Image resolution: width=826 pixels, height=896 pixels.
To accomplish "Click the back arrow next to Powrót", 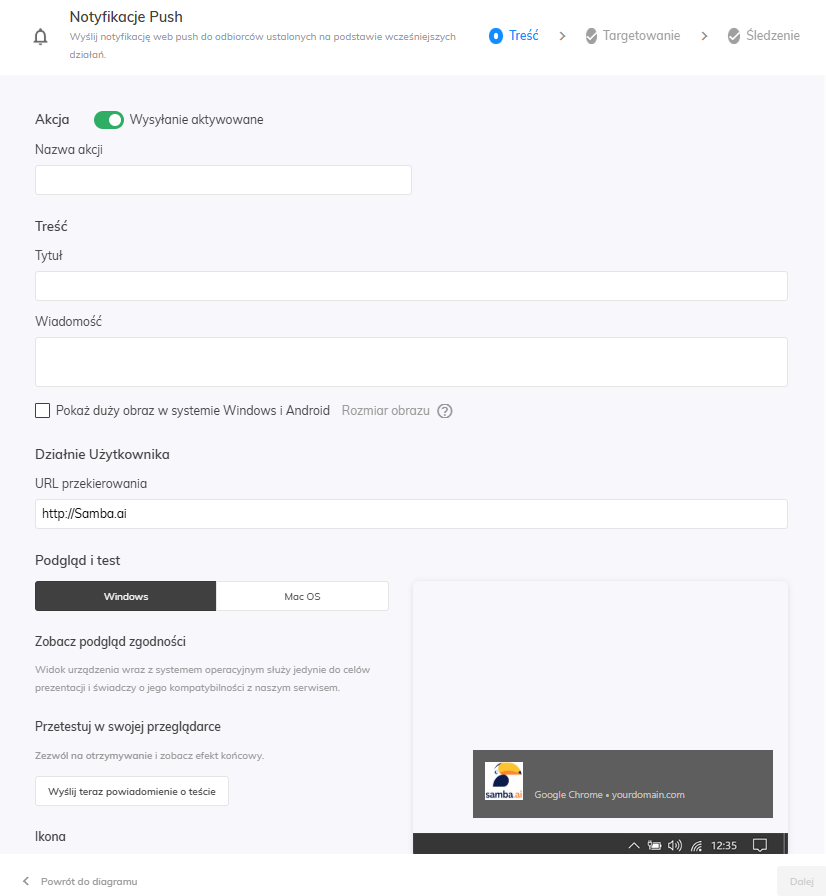I will pyautogui.click(x=27, y=881).
